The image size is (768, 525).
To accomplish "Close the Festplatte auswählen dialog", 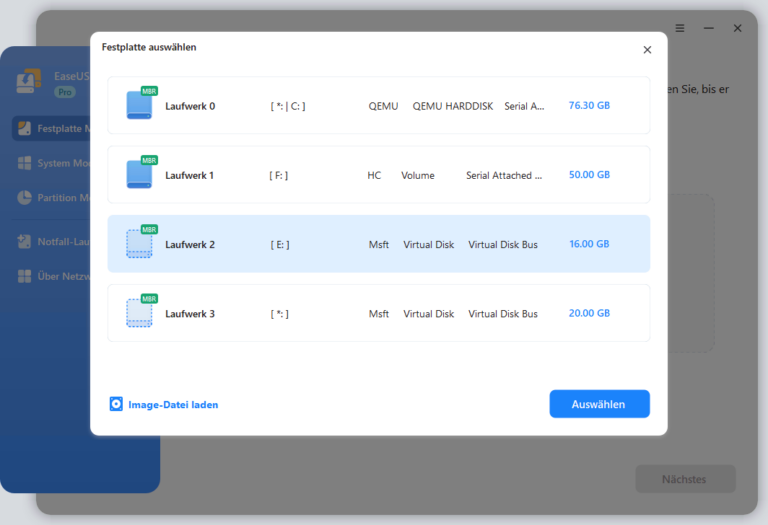I will [647, 50].
